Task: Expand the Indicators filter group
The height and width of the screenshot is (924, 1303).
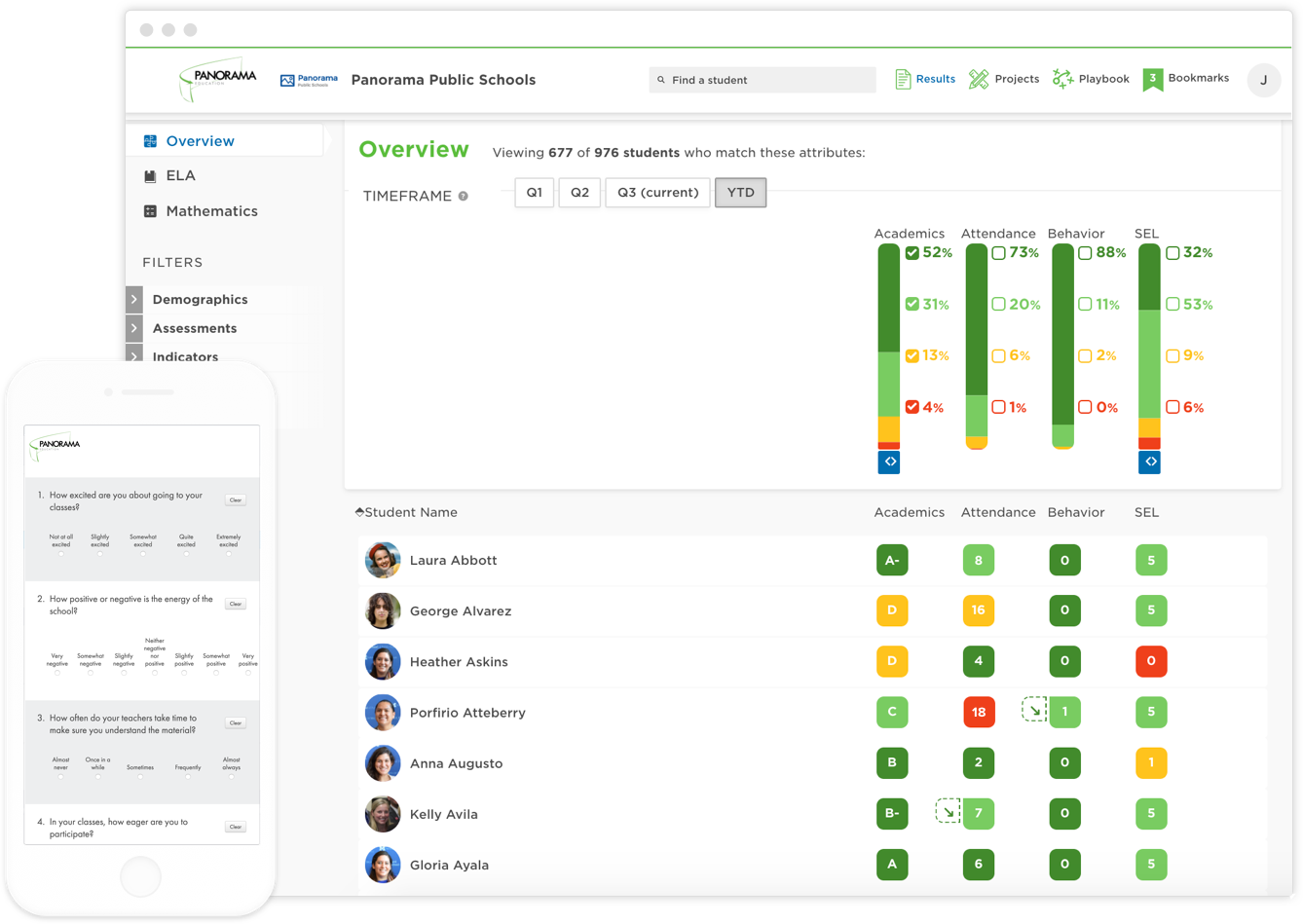Action: [186, 357]
